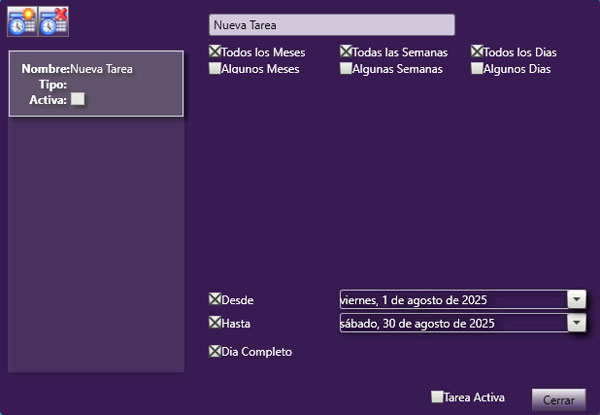Viewport: 600px width, 415px height.
Task: Expand the Hasta date dropdown arrow
Action: pos(575,323)
